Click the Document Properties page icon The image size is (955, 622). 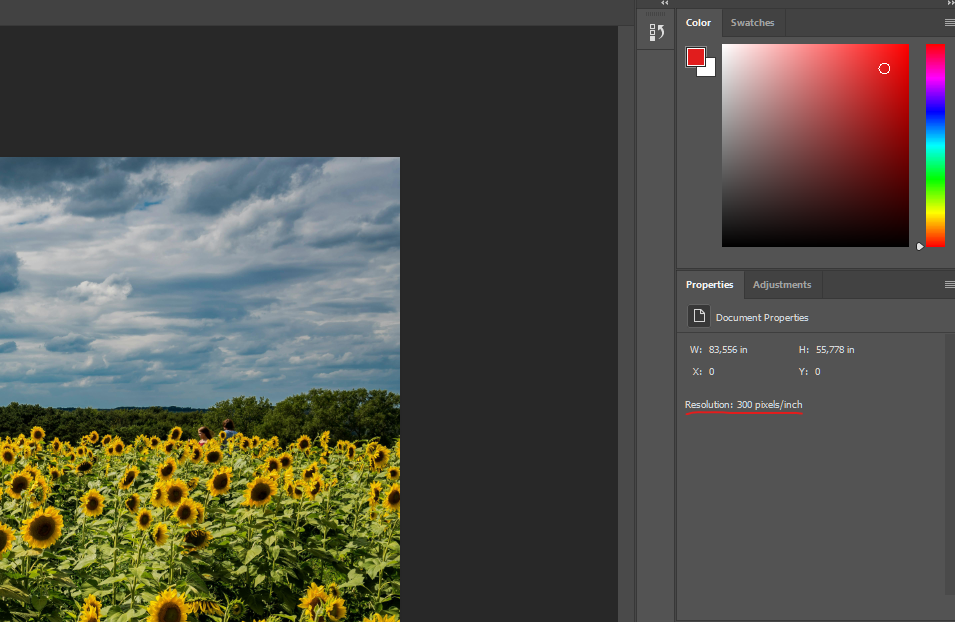click(x=699, y=316)
